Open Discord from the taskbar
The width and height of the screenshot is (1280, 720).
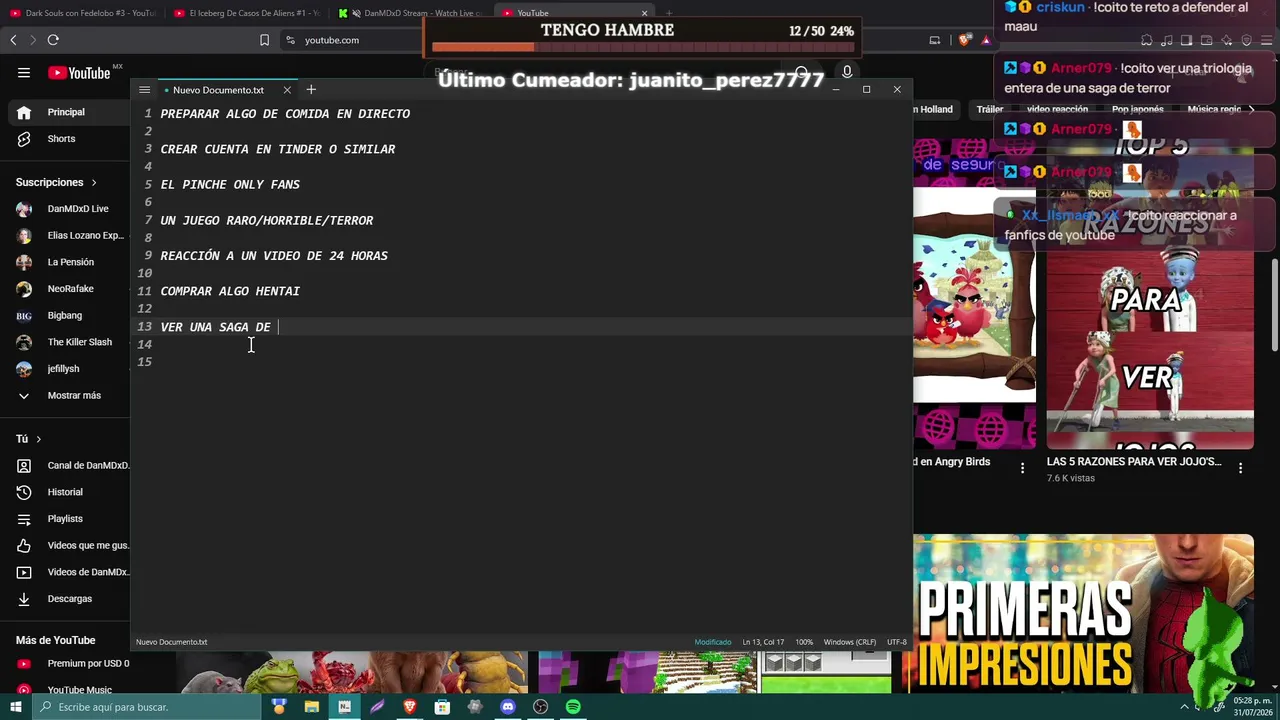(508, 707)
